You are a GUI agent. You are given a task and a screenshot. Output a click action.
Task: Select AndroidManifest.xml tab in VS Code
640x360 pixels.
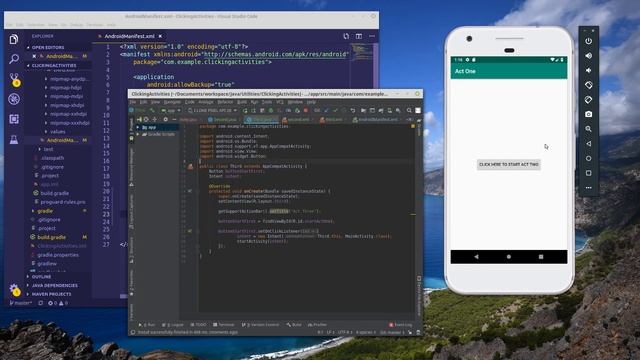(129, 36)
